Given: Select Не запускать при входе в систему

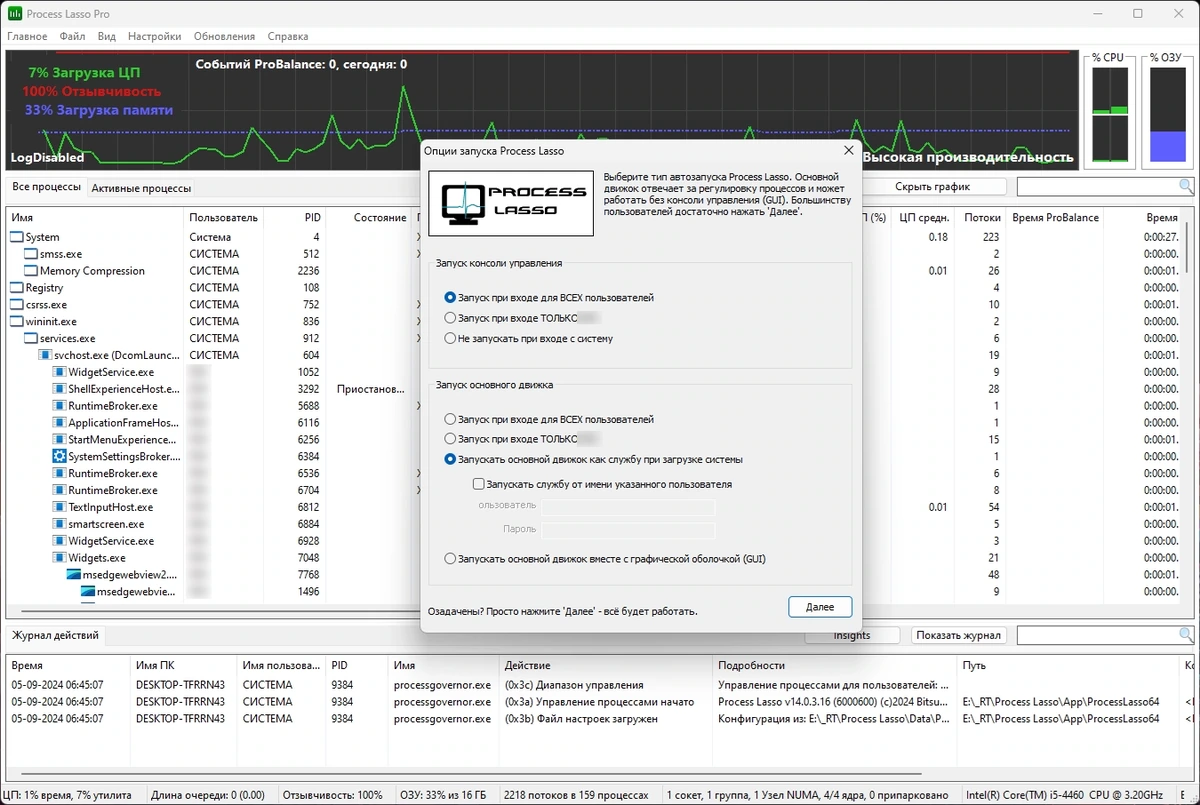Looking at the screenshot, I should pyautogui.click(x=528, y=338).
